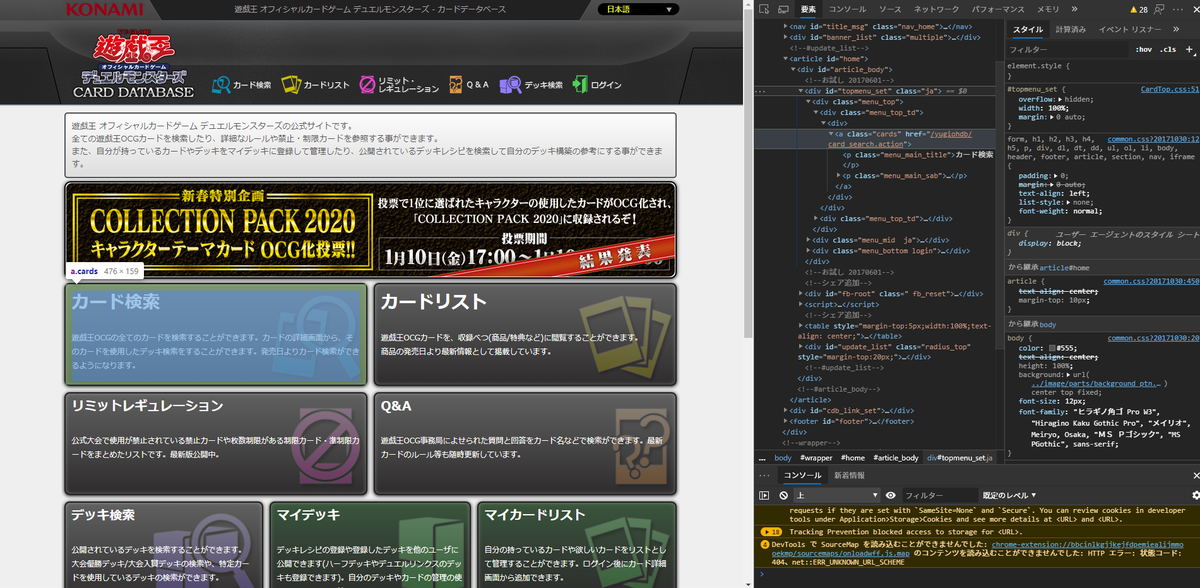The image size is (1200, 588).
Task: Switch to コンソール tab in top bar
Action: [x=847, y=9]
